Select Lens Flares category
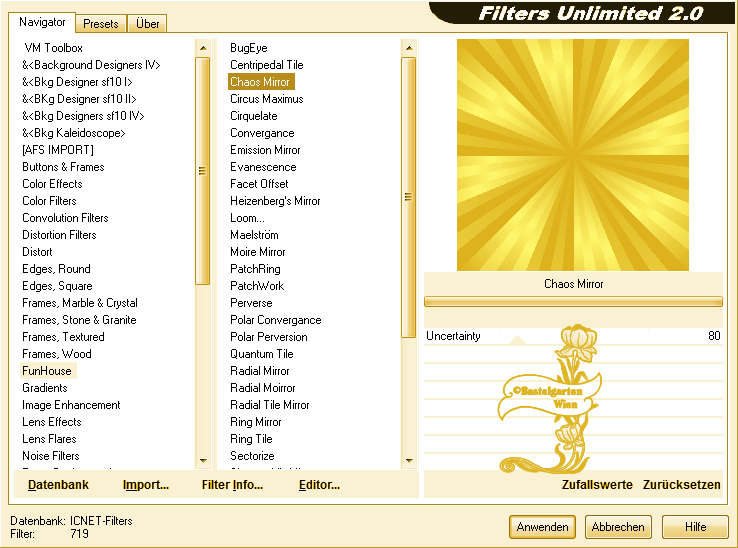The image size is (738, 548). click(x=49, y=439)
